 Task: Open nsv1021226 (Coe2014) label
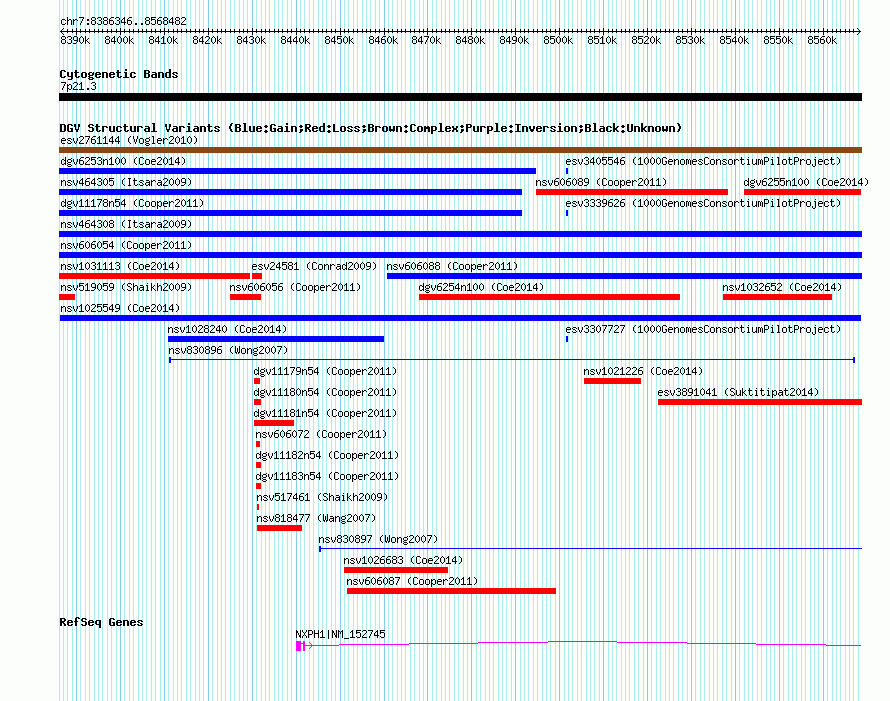point(643,371)
